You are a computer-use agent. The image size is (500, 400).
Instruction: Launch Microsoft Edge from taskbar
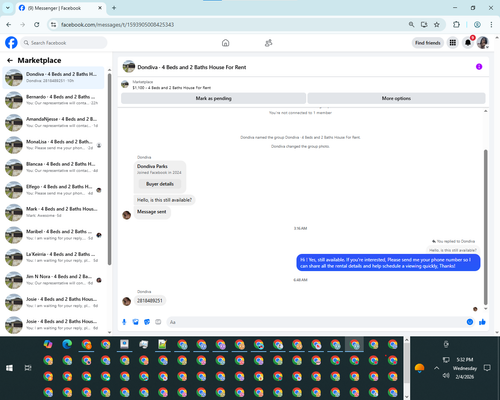[67, 344]
